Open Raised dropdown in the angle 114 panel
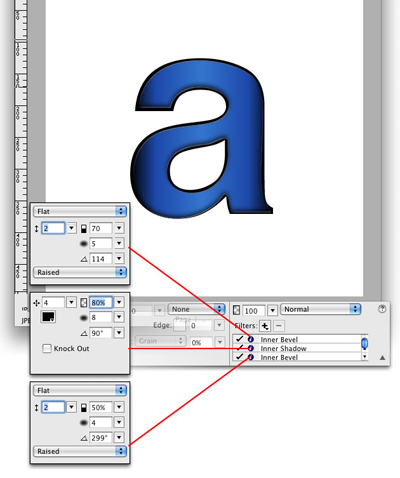Image resolution: width=400 pixels, height=478 pixels. pyautogui.click(x=80, y=272)
